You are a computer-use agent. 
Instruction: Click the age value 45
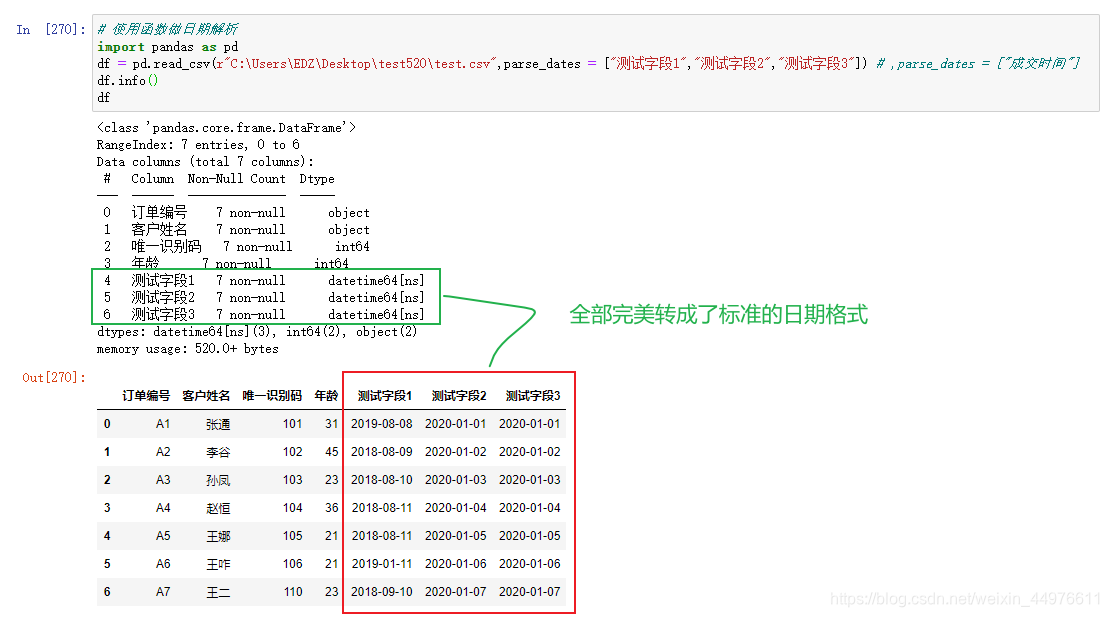coord(332,451)
